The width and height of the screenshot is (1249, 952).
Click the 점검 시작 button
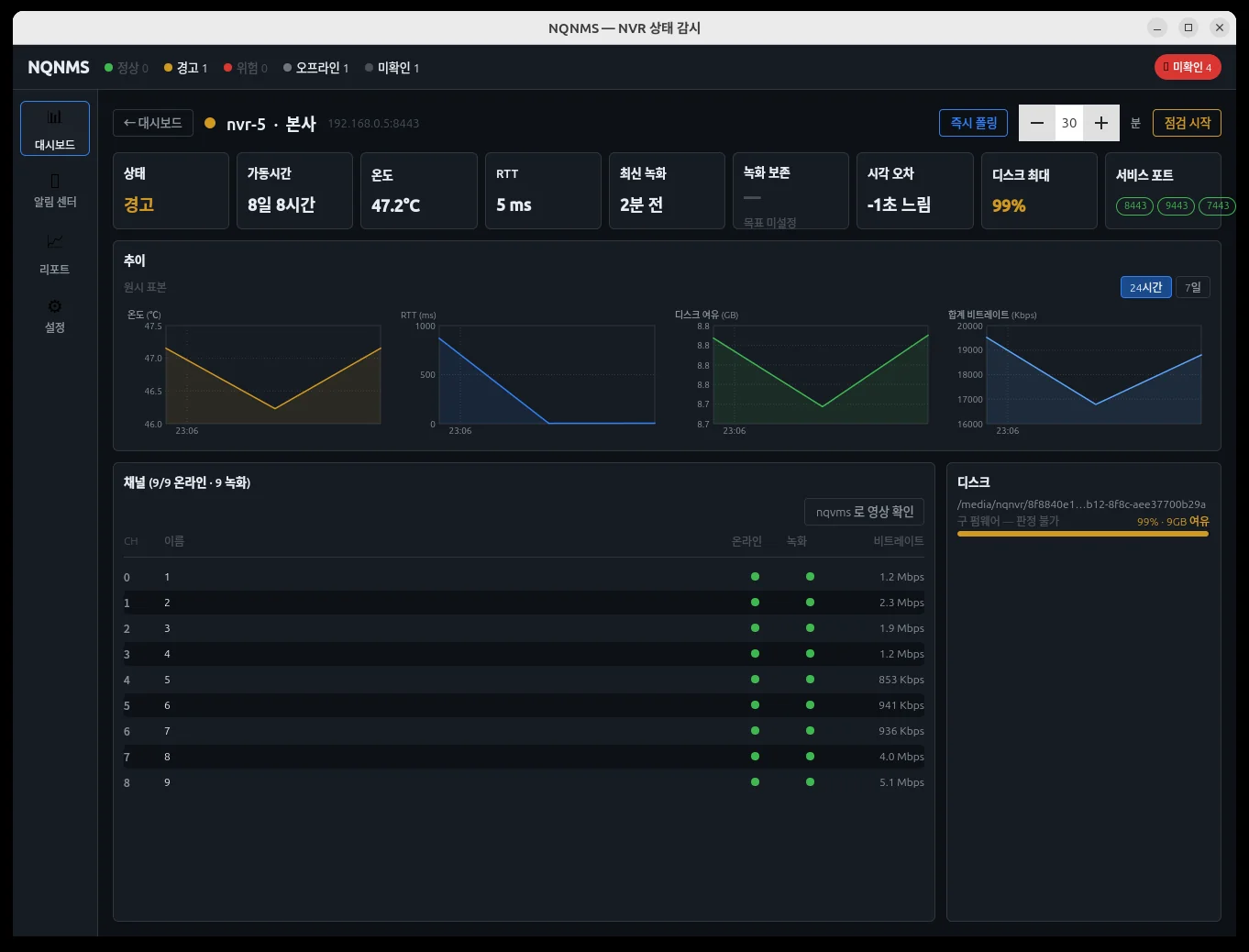pyautogui.click(x=1188, y=123)
